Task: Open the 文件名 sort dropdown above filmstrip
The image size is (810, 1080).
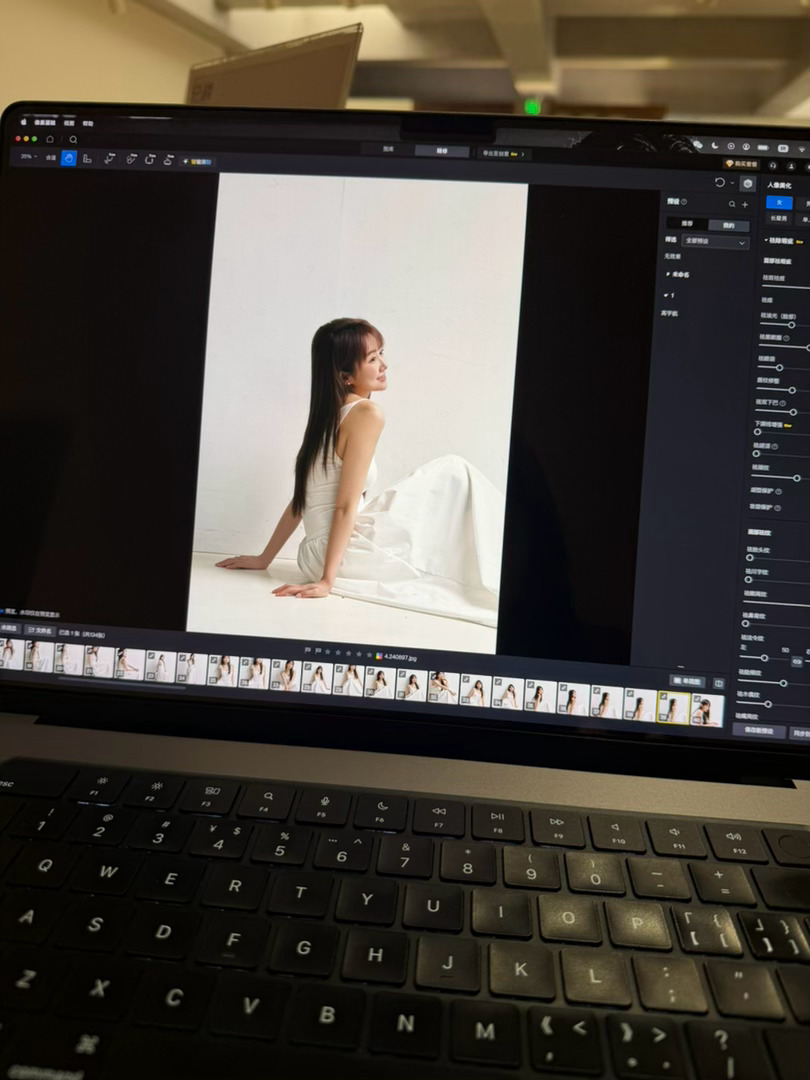Action: 40,630
